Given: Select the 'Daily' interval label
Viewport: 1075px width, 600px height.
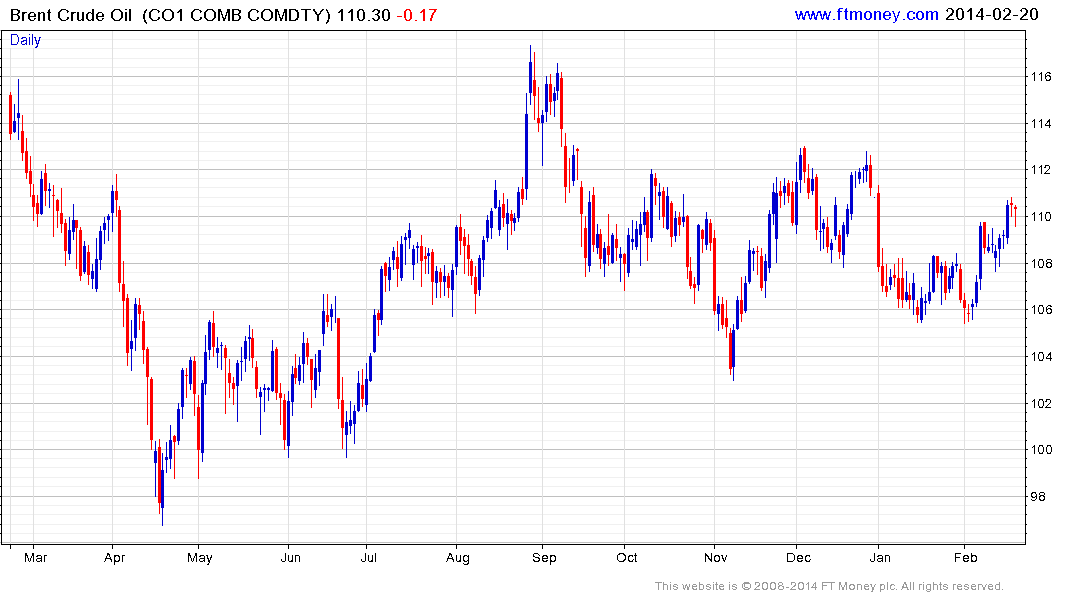Looking at the screenshot, I should click(25, 40).
